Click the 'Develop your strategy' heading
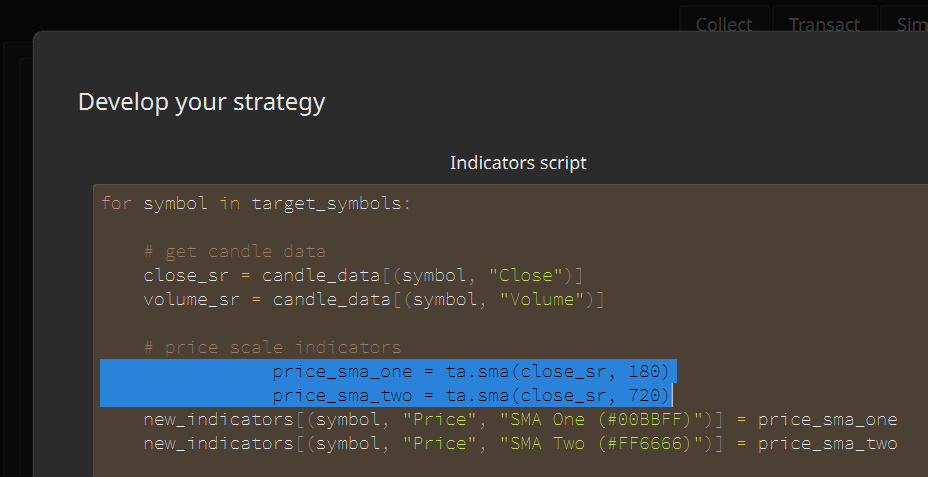Screen dimensions: 928x477 [x=201, y=101]
